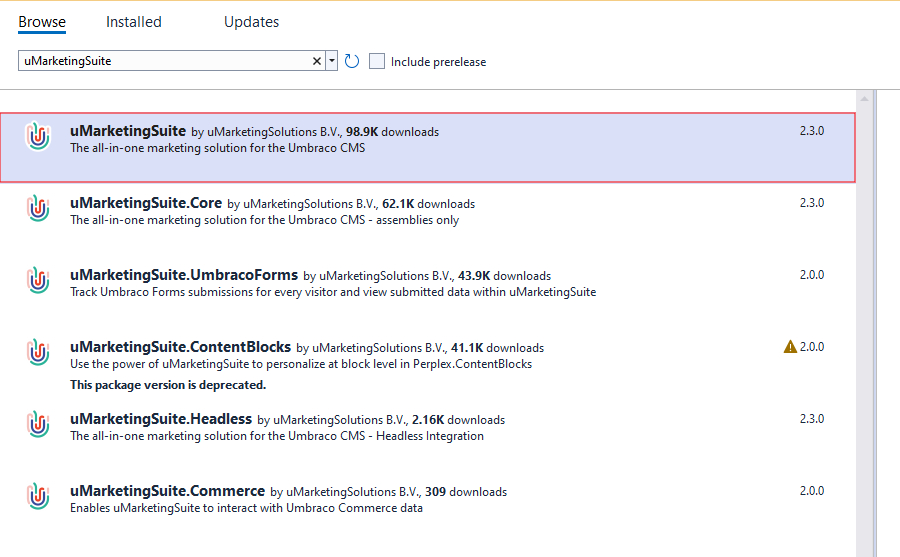
Task: Click inside the uMarketingSuite search field
Action: click(160, 61)
